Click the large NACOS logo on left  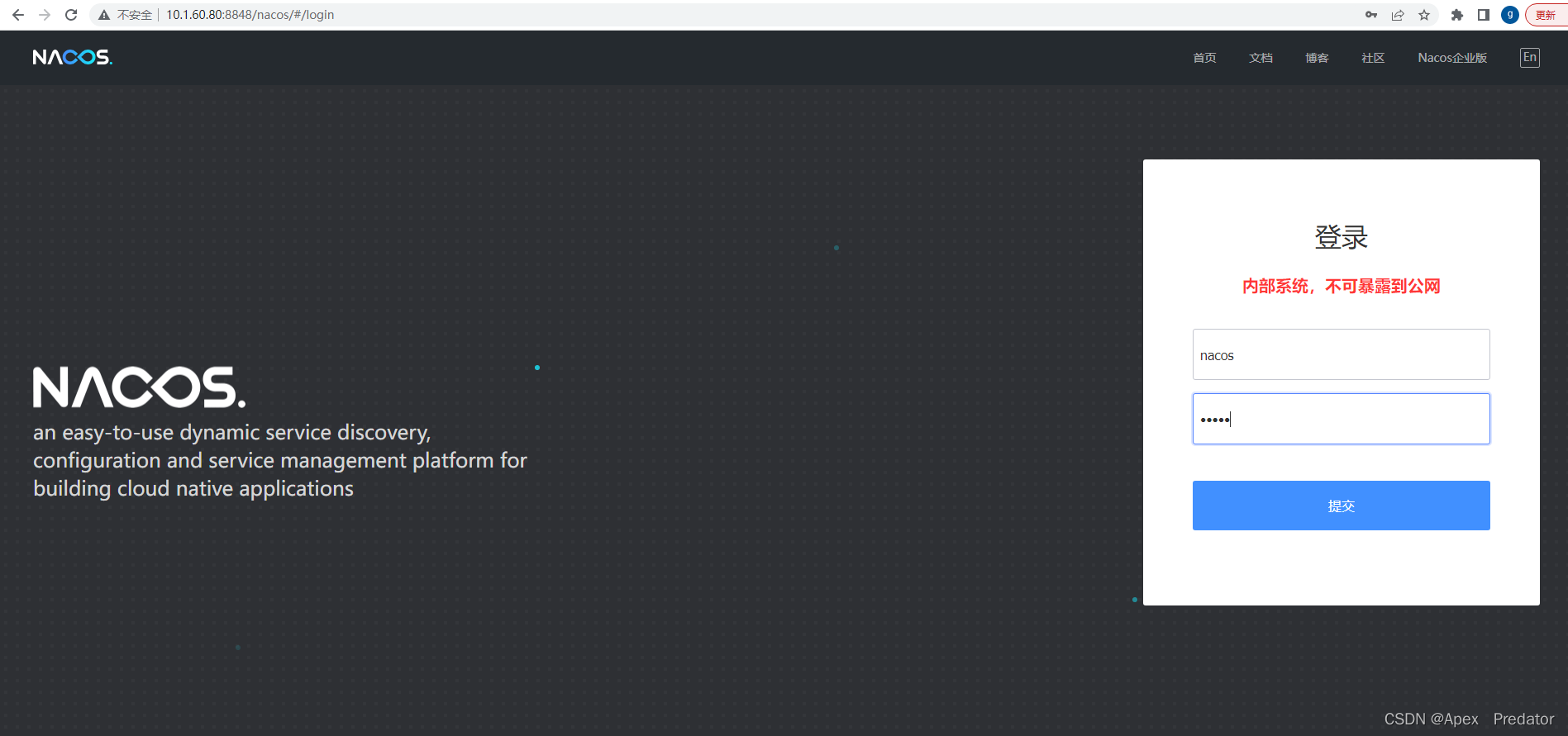(x=139, y=387)
